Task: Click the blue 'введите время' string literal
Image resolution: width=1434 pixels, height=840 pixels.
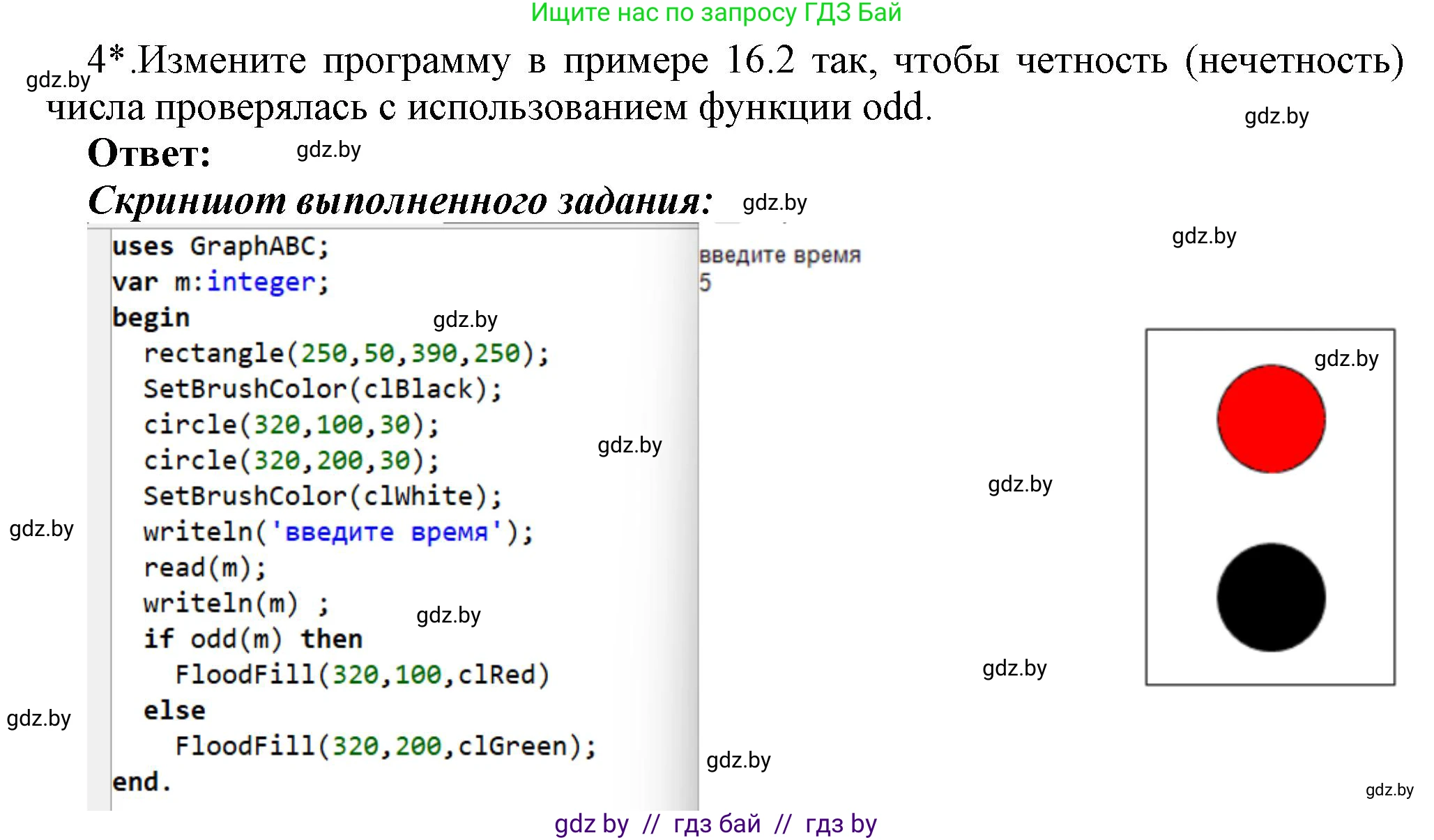Action: point(386,532)
